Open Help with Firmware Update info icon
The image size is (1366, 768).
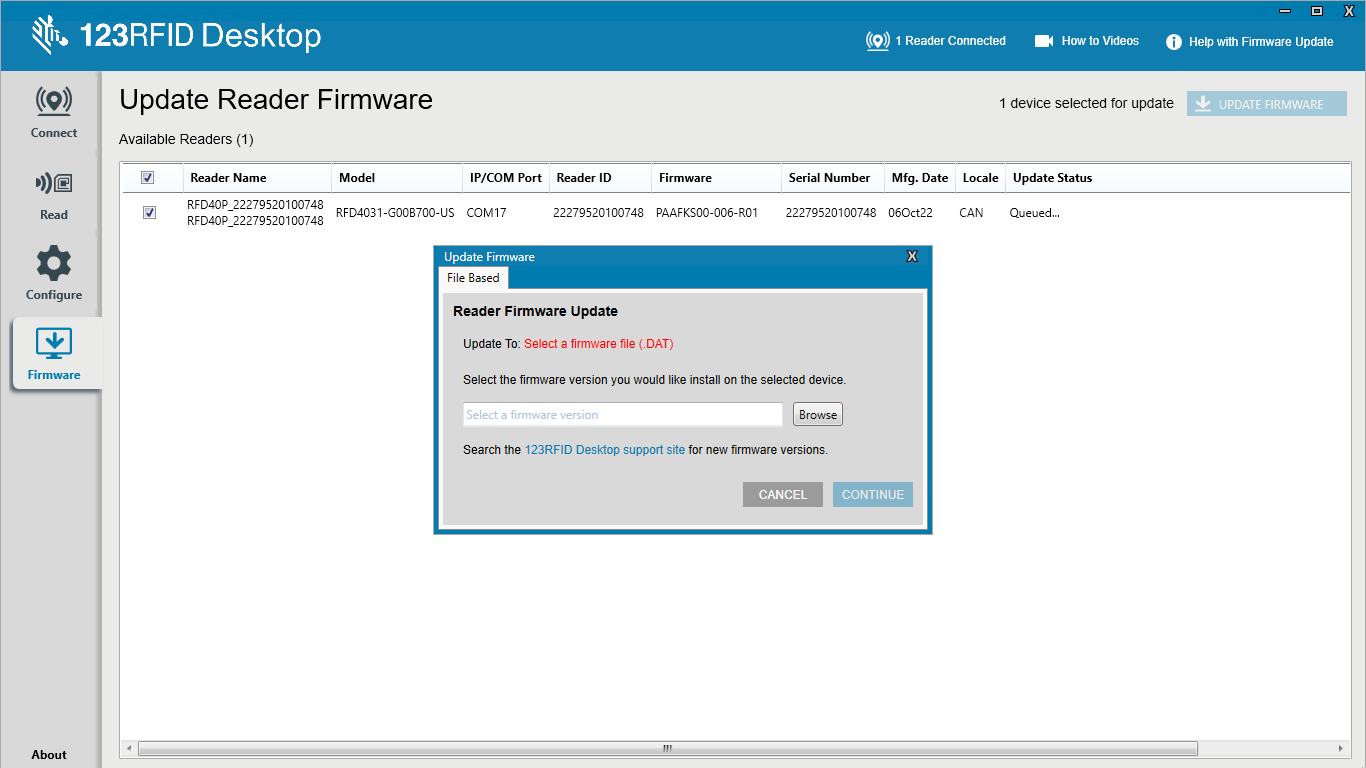point(1173,42)
